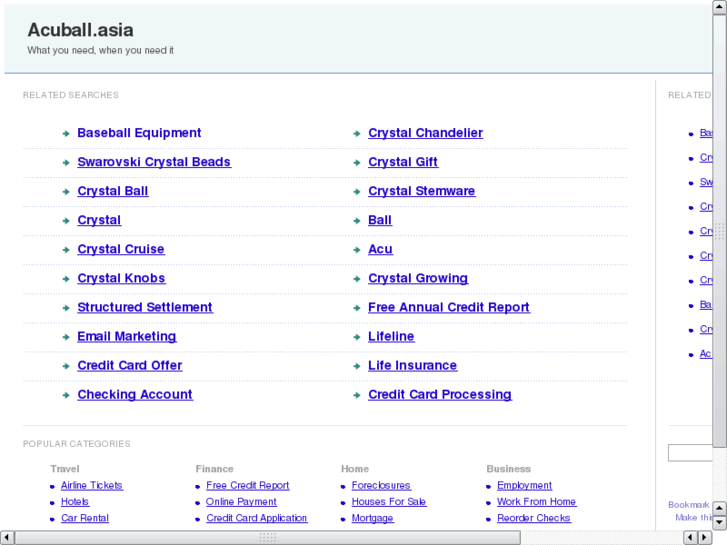Click the Lifeline link
727x545 pixels.
coord(391,337)
